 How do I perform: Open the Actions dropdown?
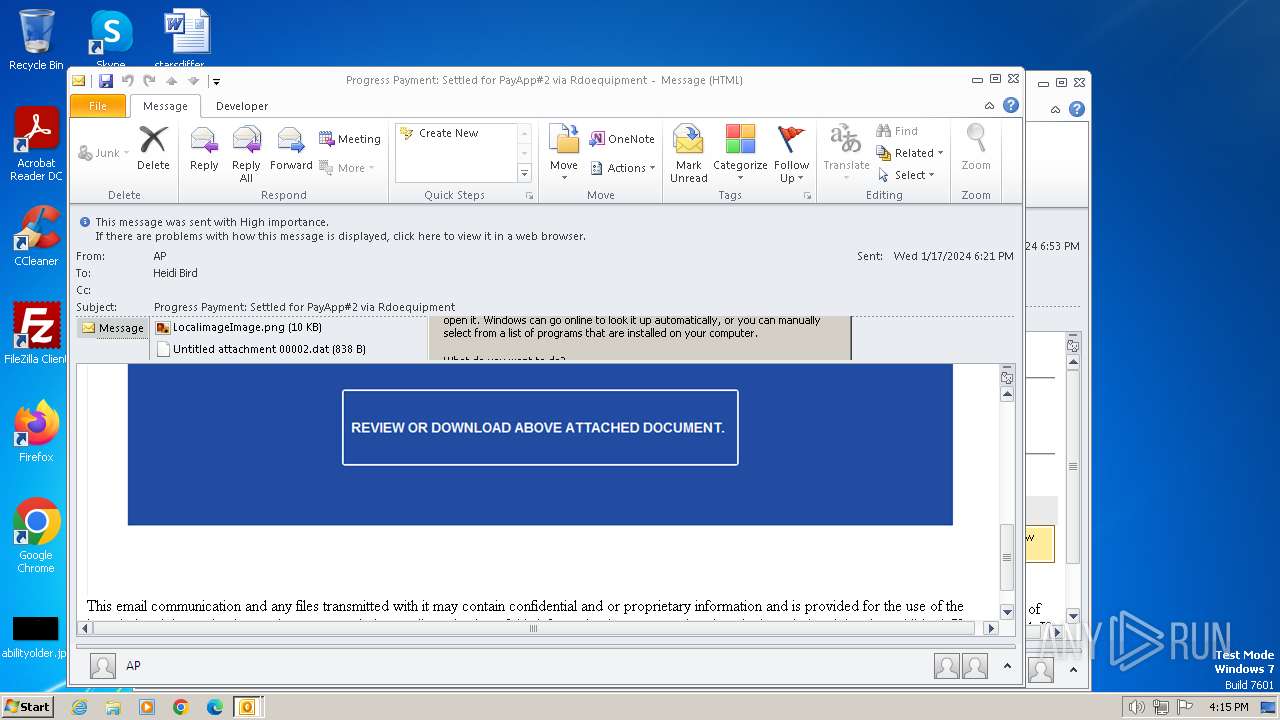click(x=622, y=168)
